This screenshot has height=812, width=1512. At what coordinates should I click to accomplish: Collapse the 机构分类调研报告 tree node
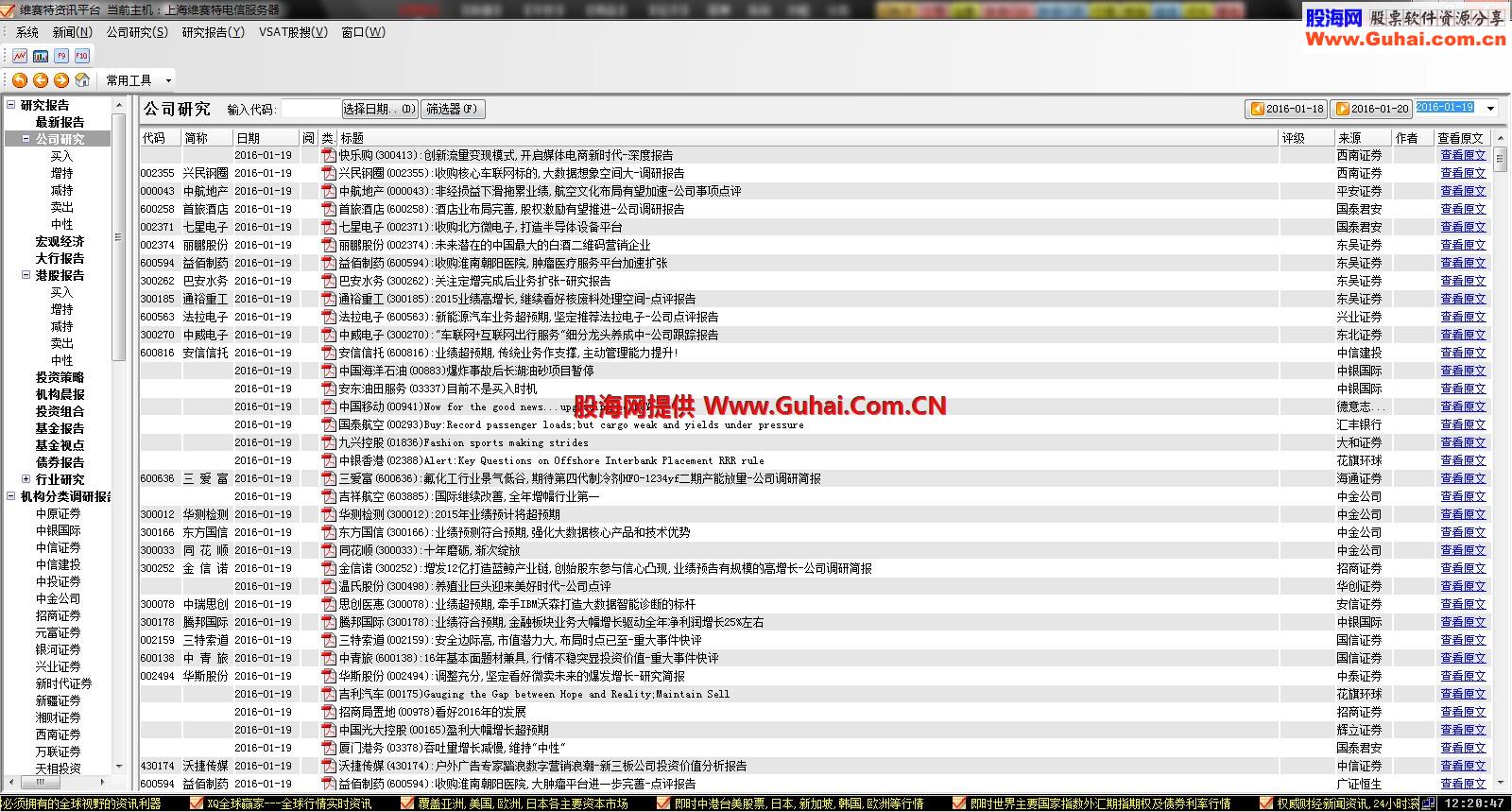coord(11,496)
